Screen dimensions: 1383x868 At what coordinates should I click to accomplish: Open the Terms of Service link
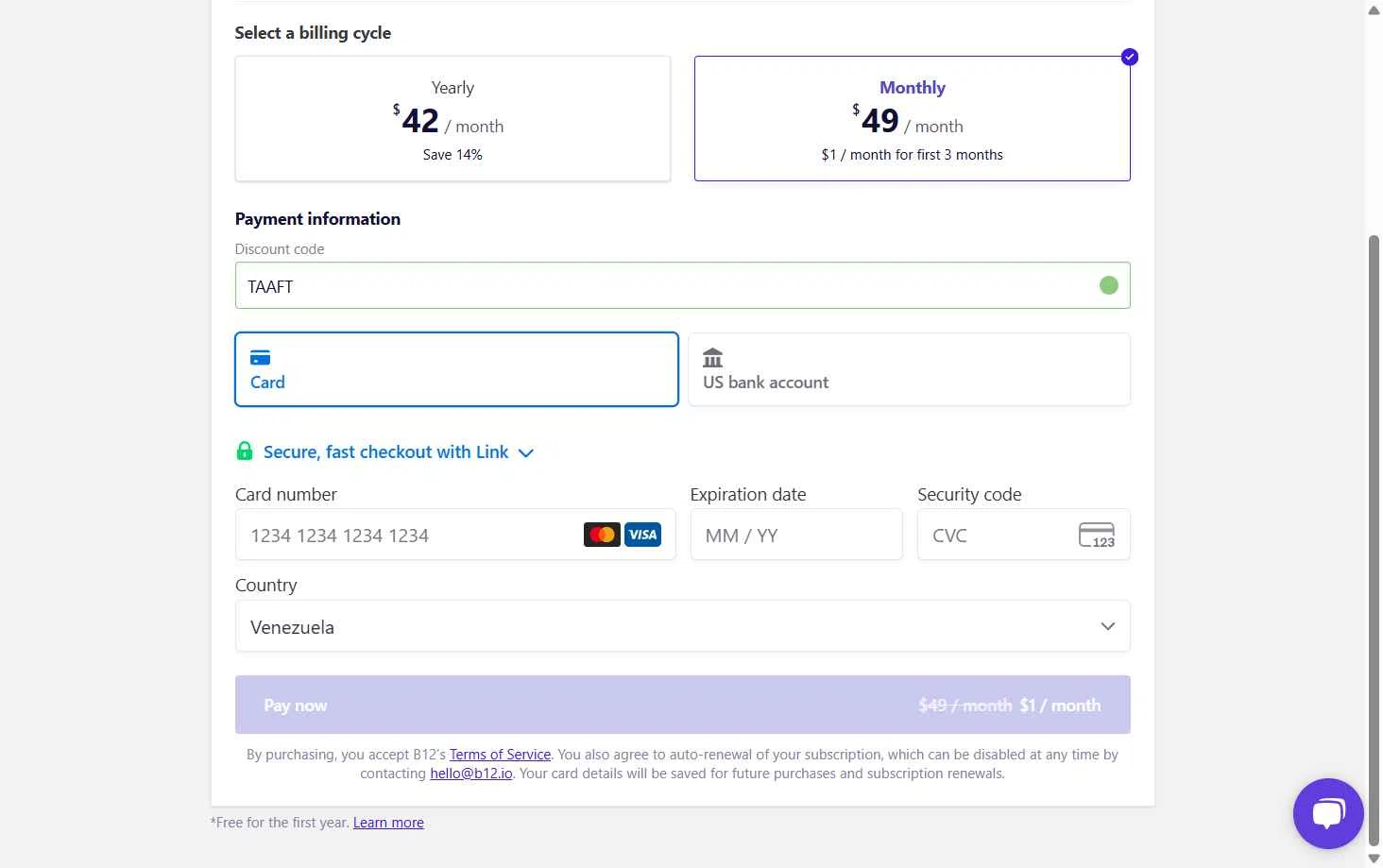pyautogui.click(x=500, y=755)
